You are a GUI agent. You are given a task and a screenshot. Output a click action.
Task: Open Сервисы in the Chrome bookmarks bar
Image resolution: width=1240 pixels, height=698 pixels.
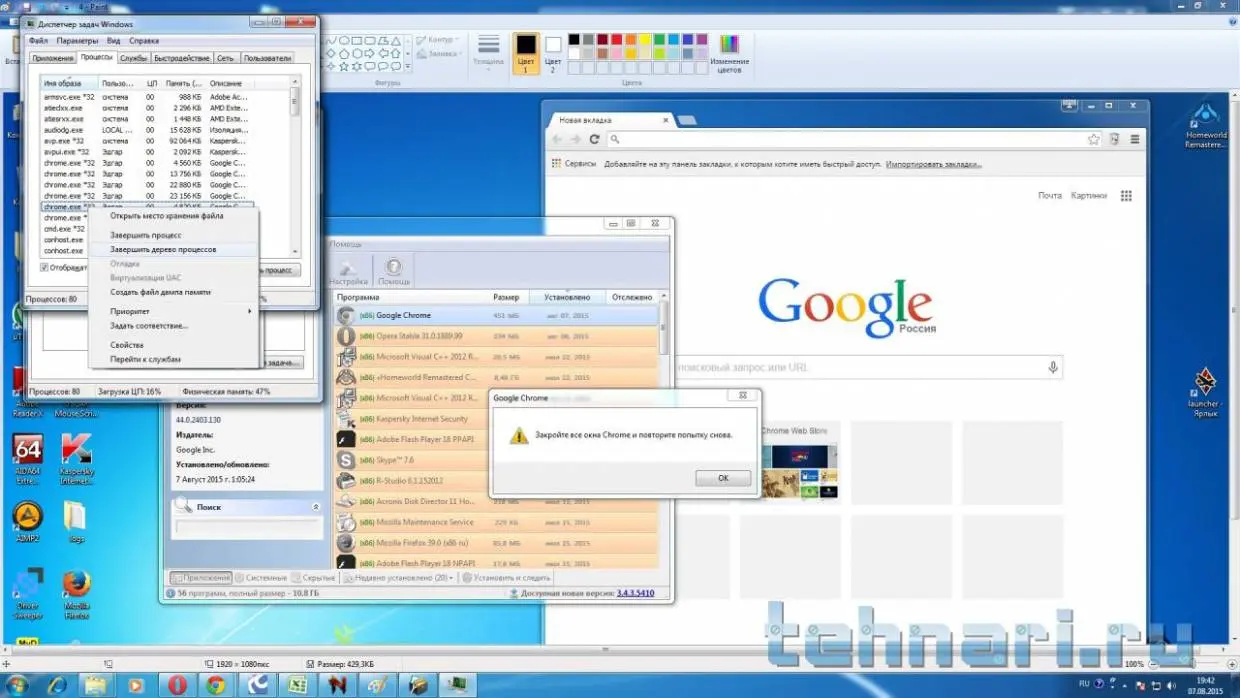click(x=574, y=163)
